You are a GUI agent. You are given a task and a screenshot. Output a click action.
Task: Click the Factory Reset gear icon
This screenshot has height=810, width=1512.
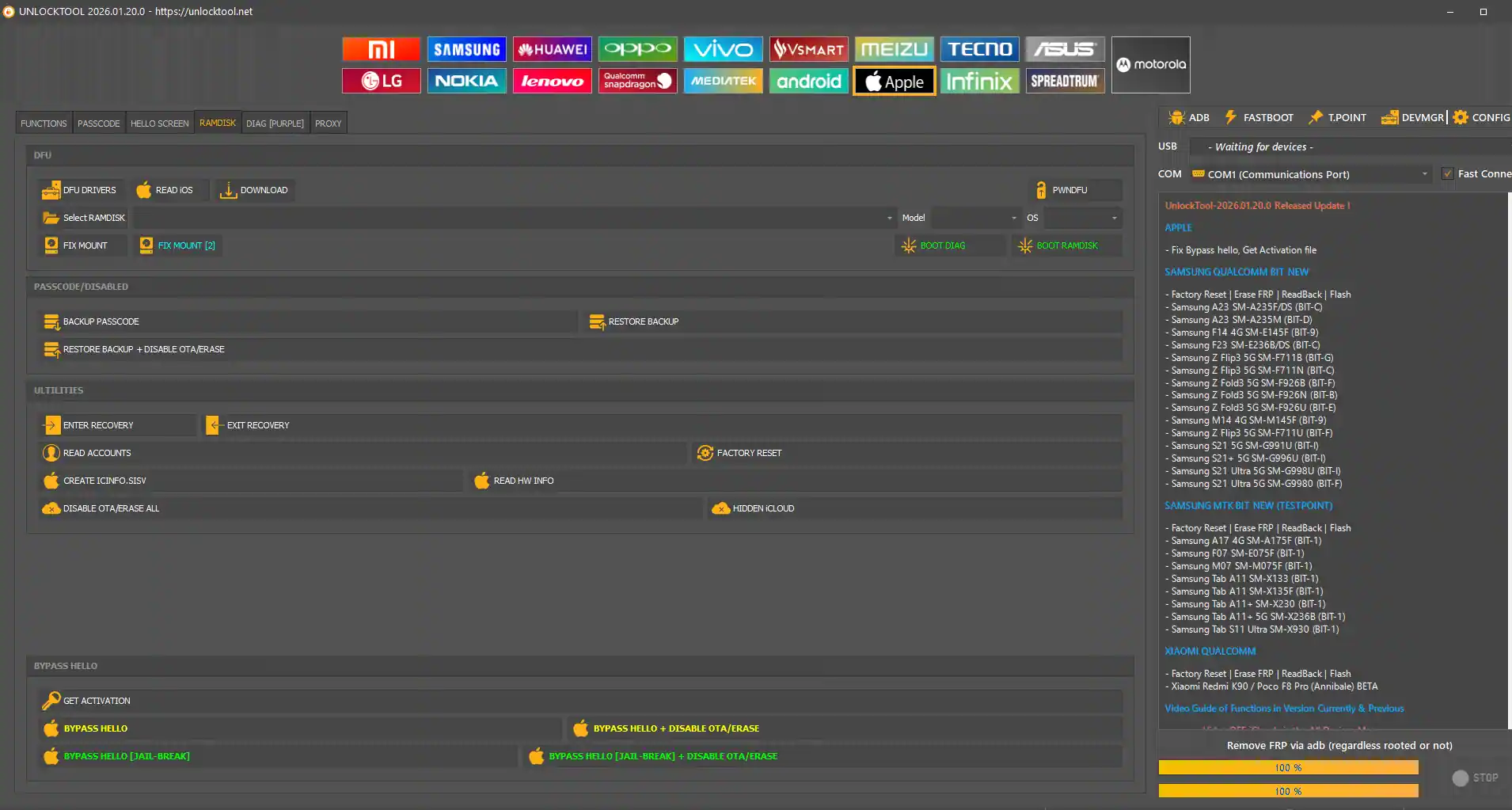pyautogui.click(x=705, y=453)
